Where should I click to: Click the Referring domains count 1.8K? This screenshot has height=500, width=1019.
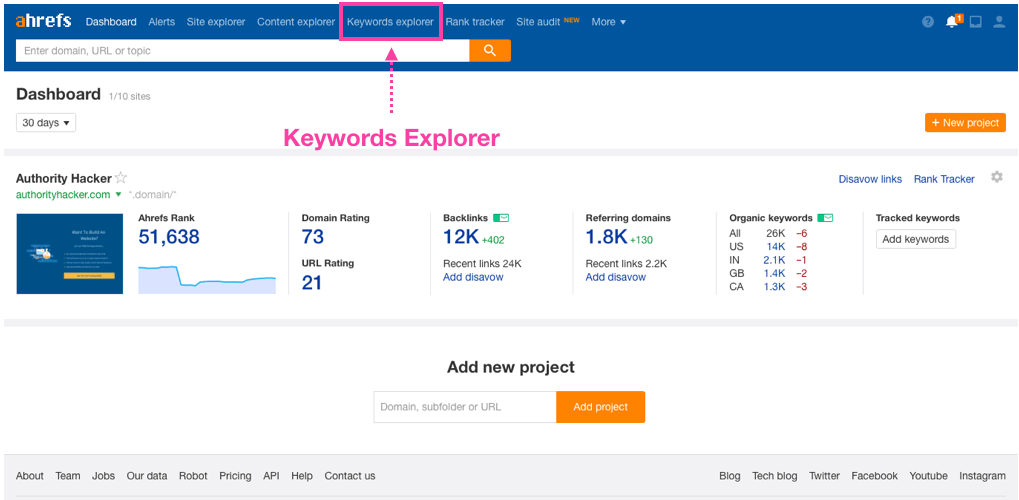click(606, 237)
